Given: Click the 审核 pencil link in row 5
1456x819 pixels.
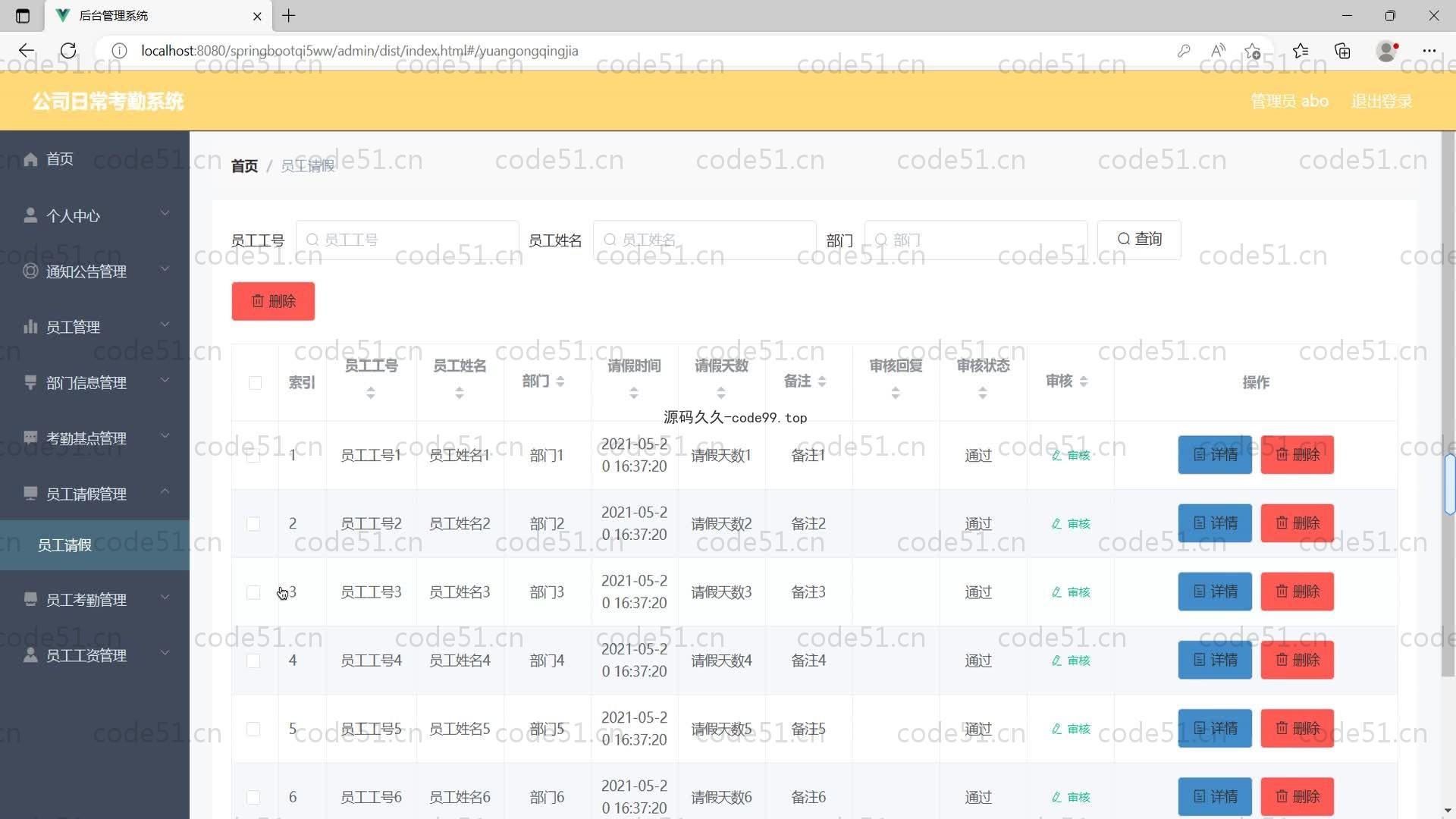Looking at the screenshot, I should 1071,729.
